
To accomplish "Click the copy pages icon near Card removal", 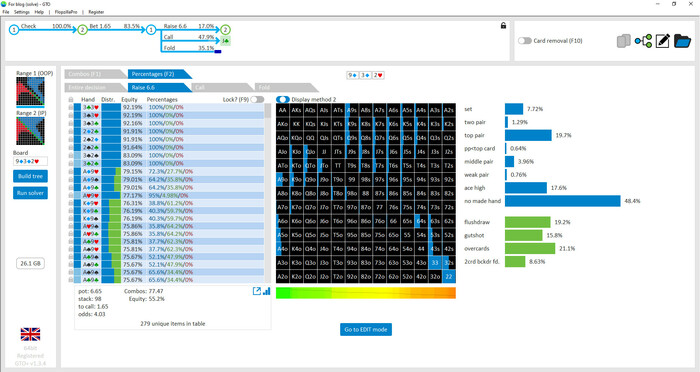I will click(x=624, y=41).
